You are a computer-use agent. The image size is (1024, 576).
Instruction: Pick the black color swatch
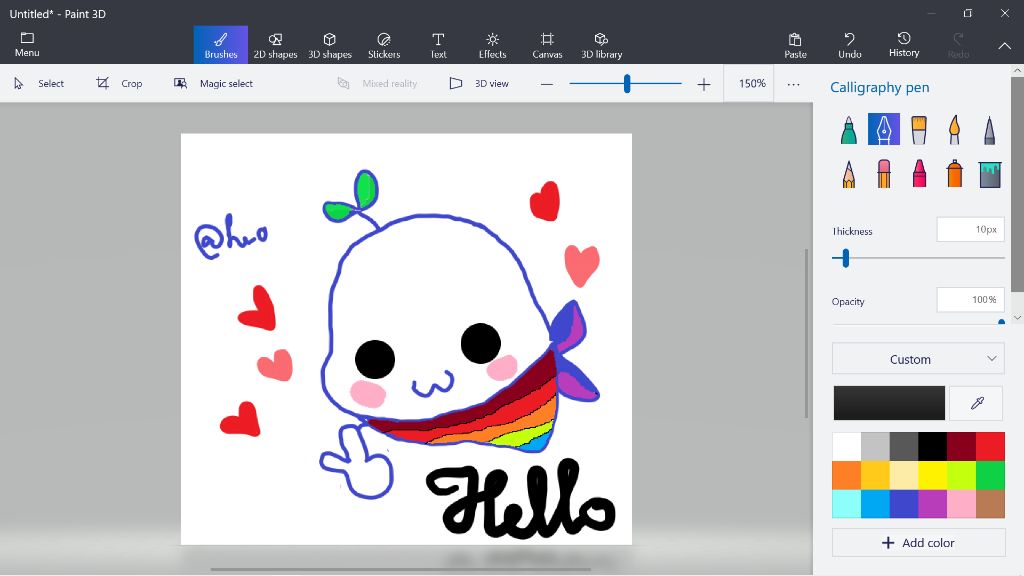[933, 447]
